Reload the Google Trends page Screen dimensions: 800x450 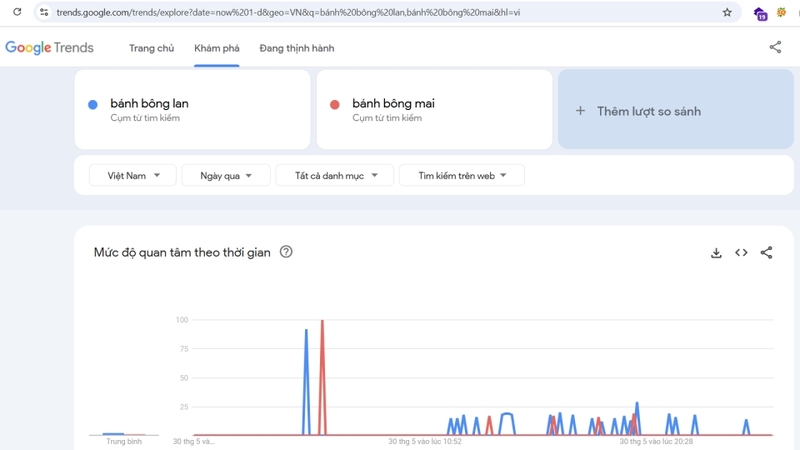pos(17,12)
